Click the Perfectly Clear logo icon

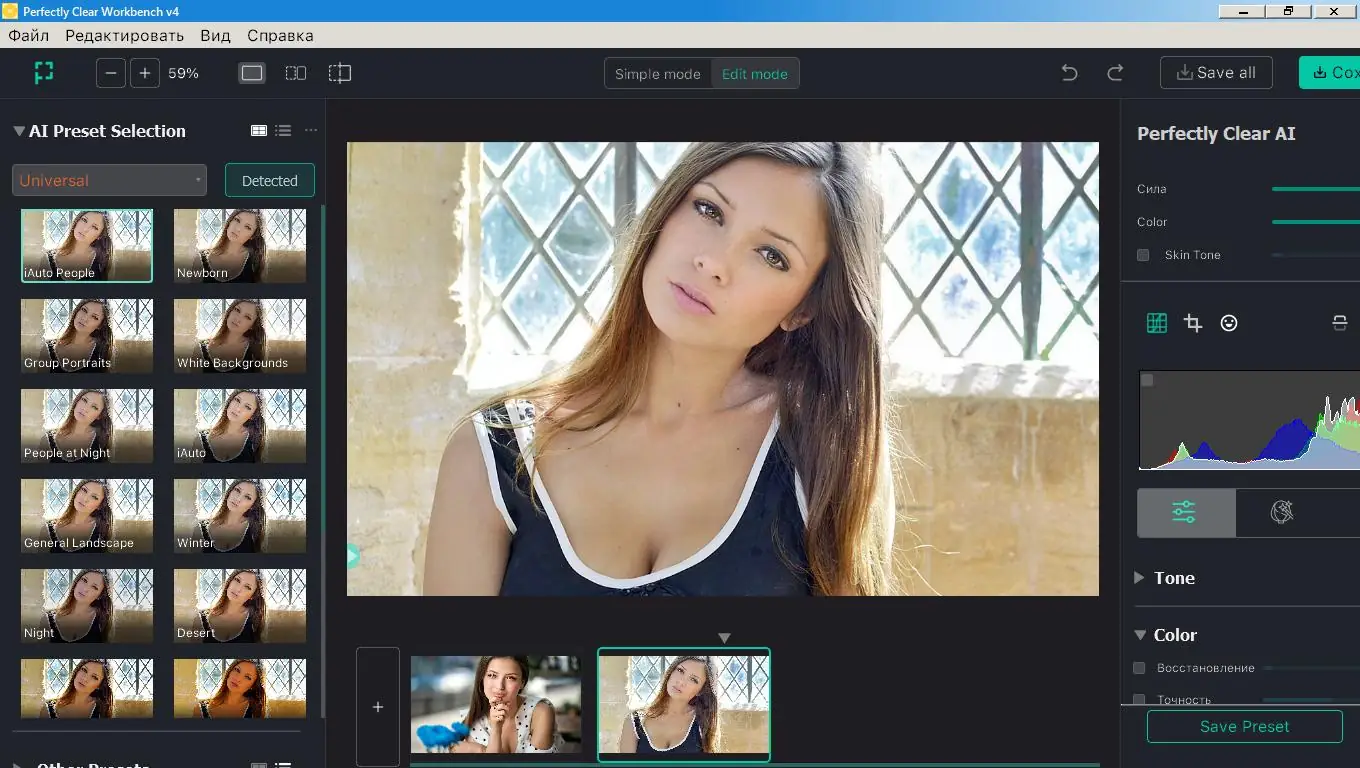tap(42, 72)
